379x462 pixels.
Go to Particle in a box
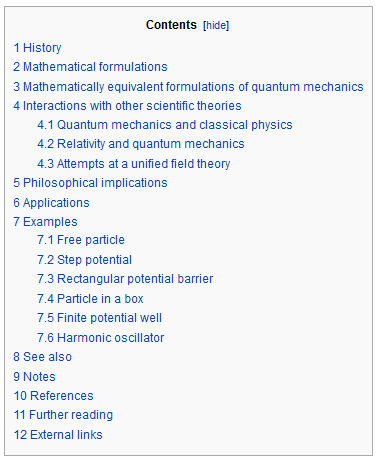[90, 299]
